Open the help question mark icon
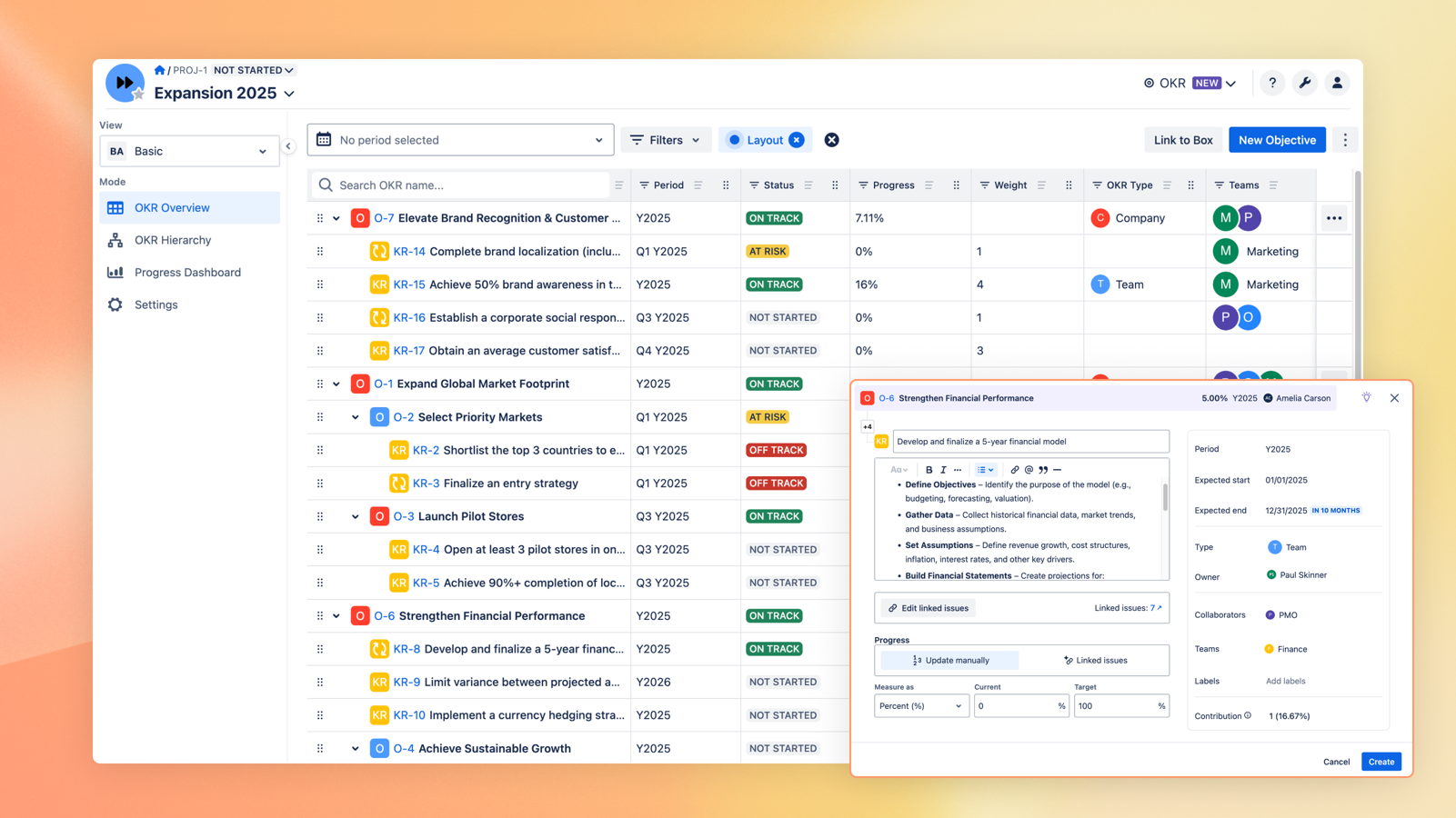 [1272, 83]
